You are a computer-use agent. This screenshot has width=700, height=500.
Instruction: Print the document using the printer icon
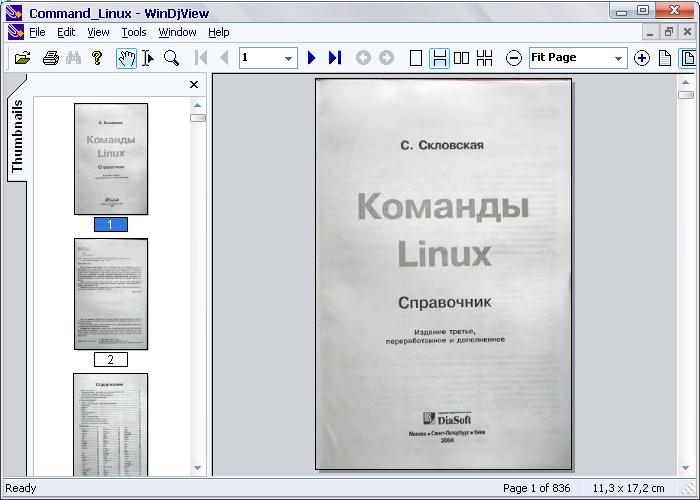pos(50,58)
